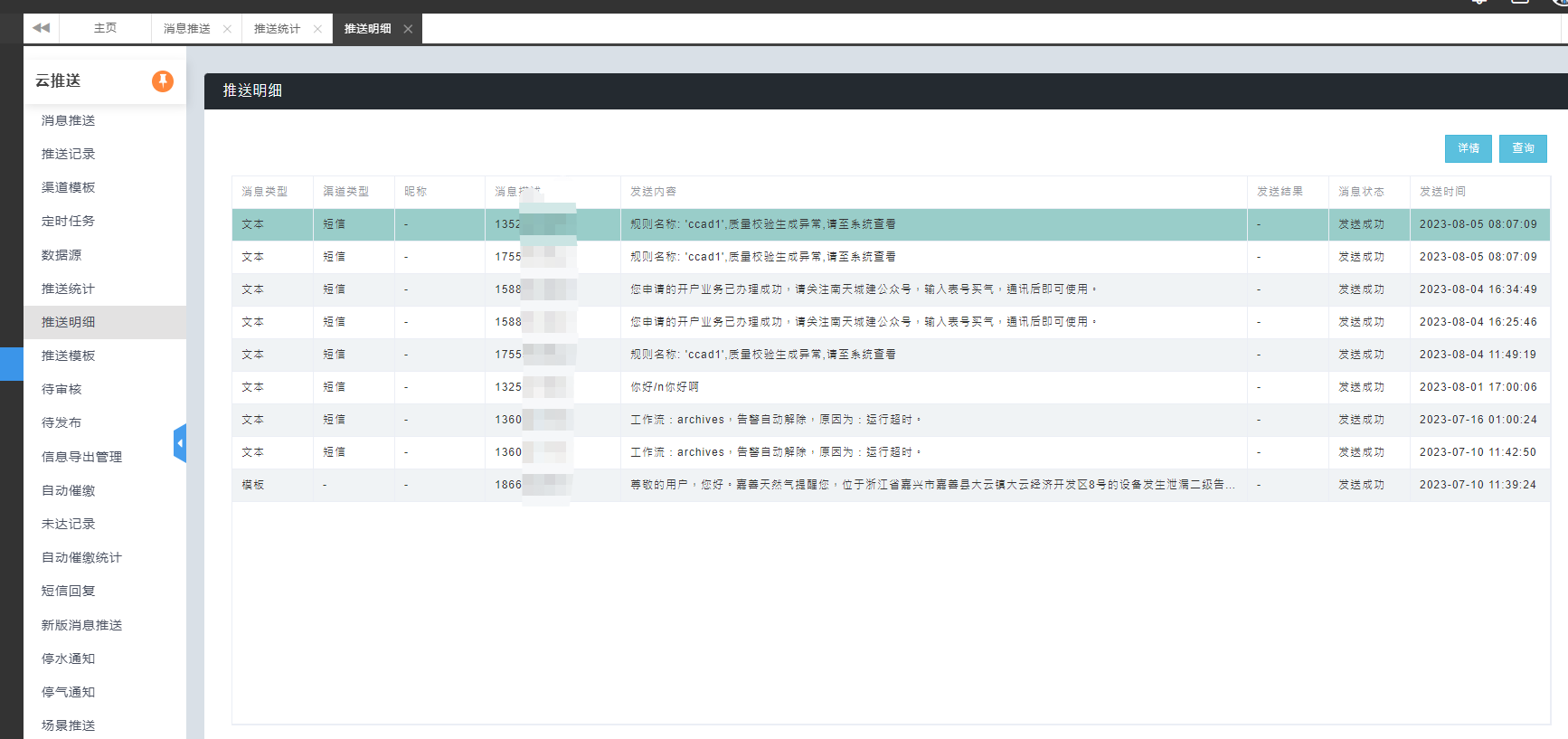Select the active 推送明细 tab
Image resolution: width=1568 pixels, height=739 pixels.
pos(368,29)
